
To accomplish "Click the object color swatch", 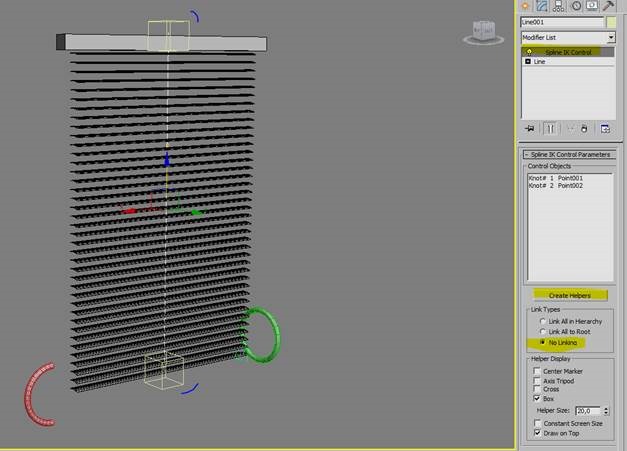I will tap(611, 22).
